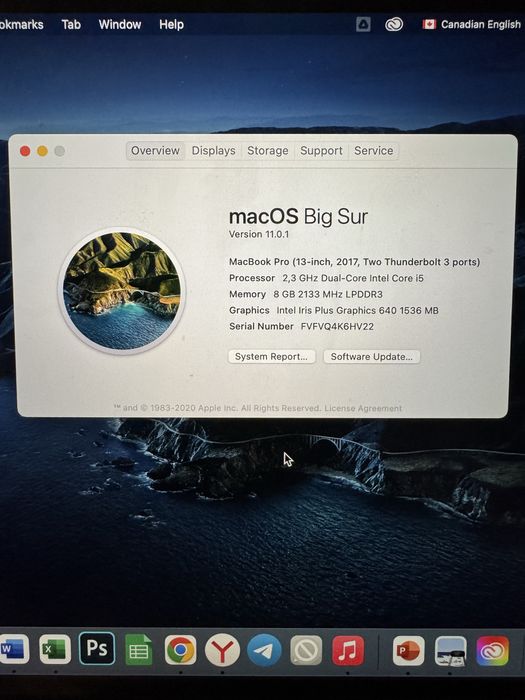
Task: Launch Google Chrome from the Dock
Action: pyautogui.click(x=180, y=650)
